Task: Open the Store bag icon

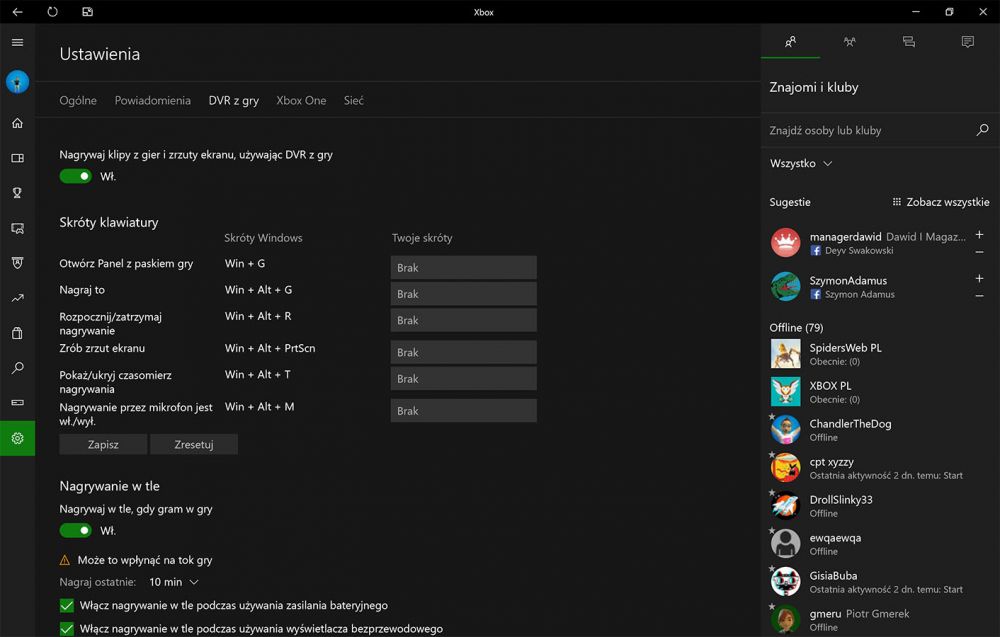Action: pyautogui.click(x=17, y=333)
